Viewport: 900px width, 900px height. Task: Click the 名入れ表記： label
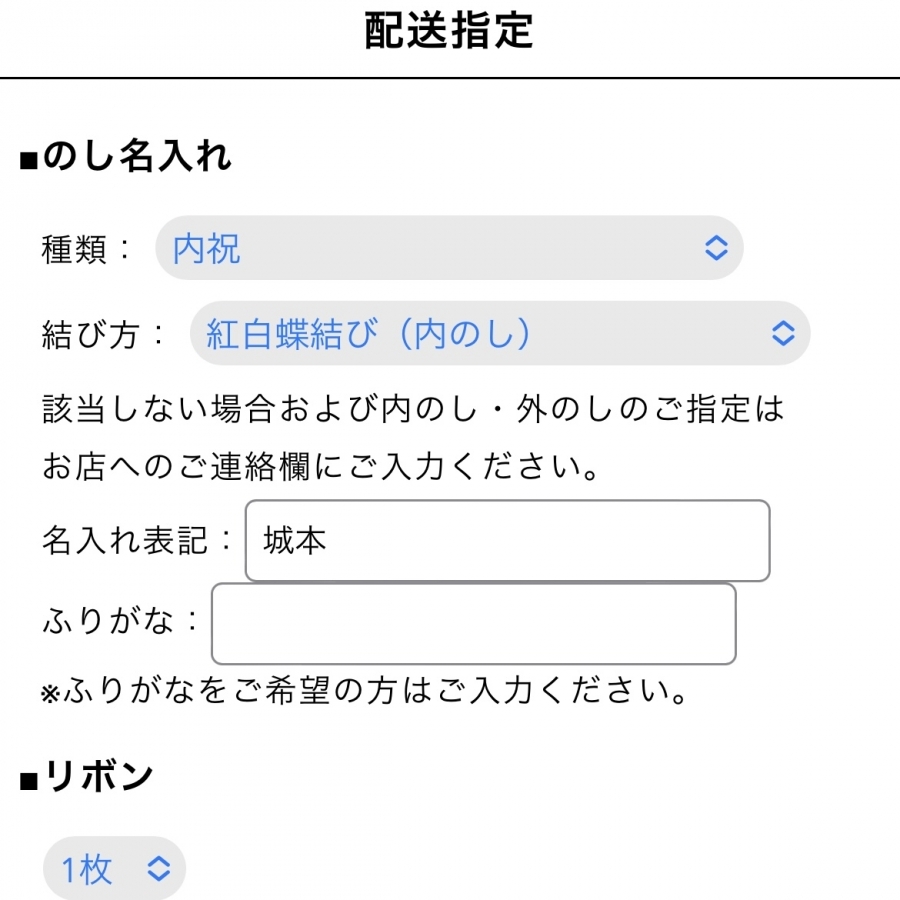[138, 541]
